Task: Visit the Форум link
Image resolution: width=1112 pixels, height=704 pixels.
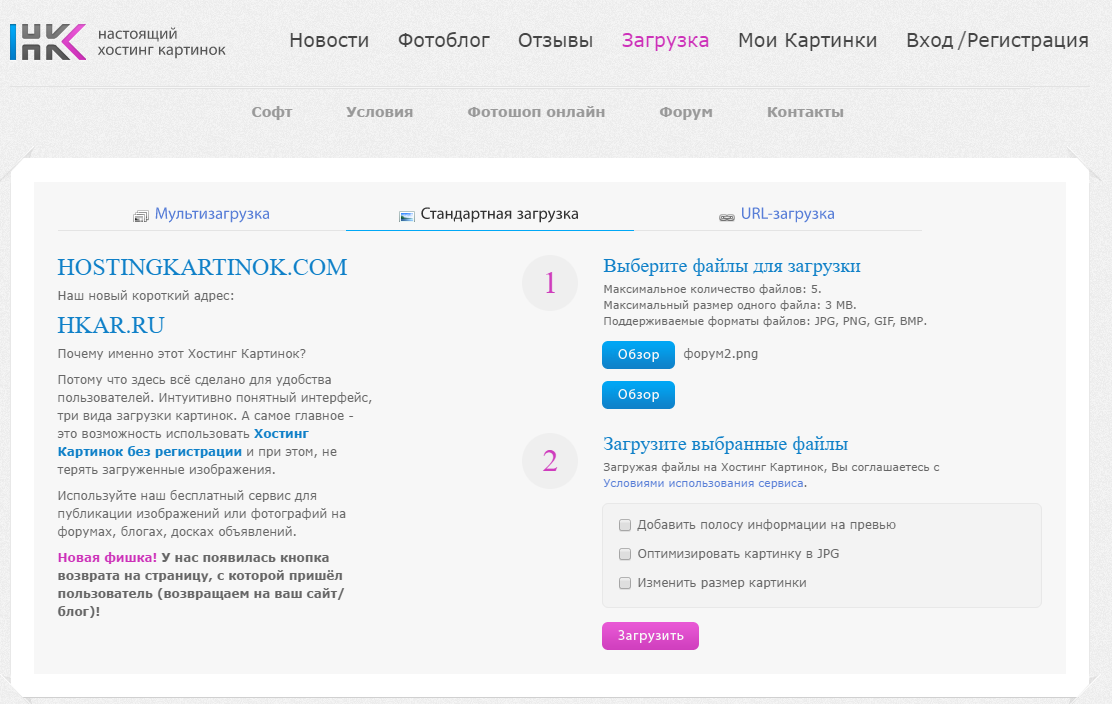Action: [x=686, y=112]
